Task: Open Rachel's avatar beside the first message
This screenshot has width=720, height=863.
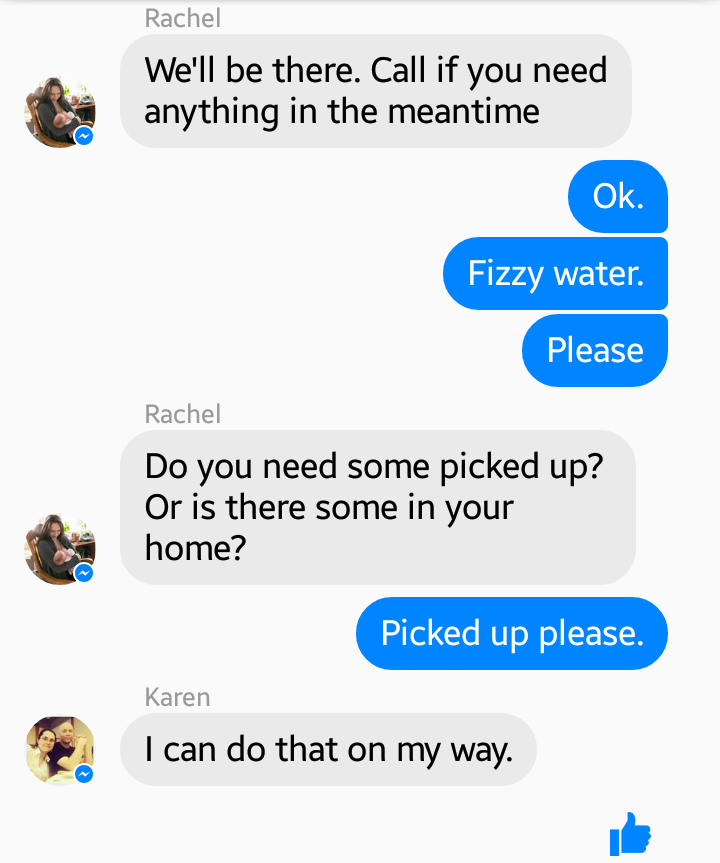Action: pyautogui.click(x=60, y=112)
